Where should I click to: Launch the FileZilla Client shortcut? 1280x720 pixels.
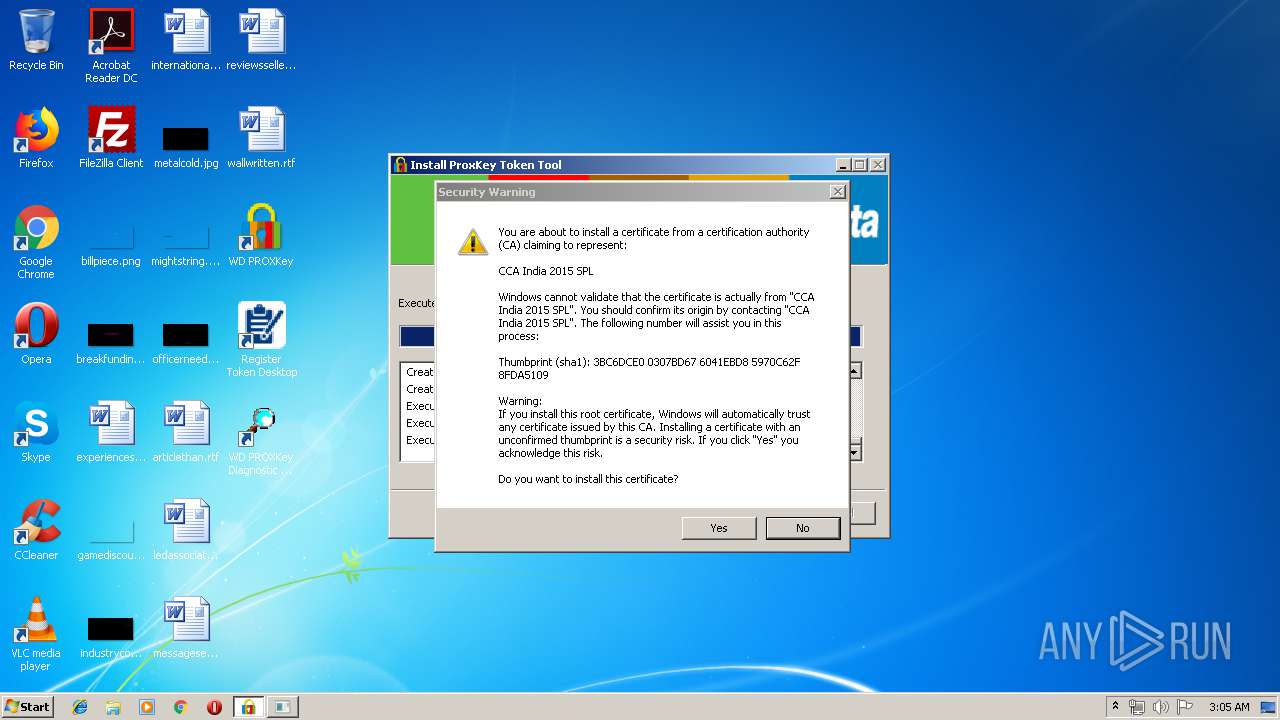click(x=111, y=138)
